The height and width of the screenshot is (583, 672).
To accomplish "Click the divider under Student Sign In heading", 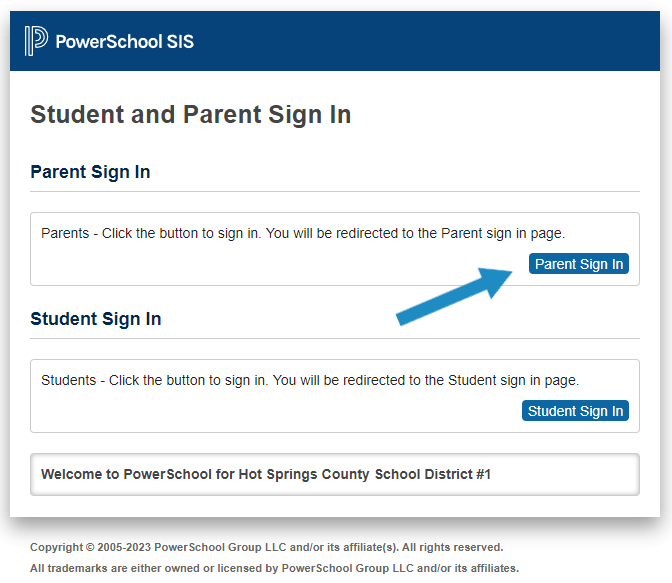I will coord(335,338).
